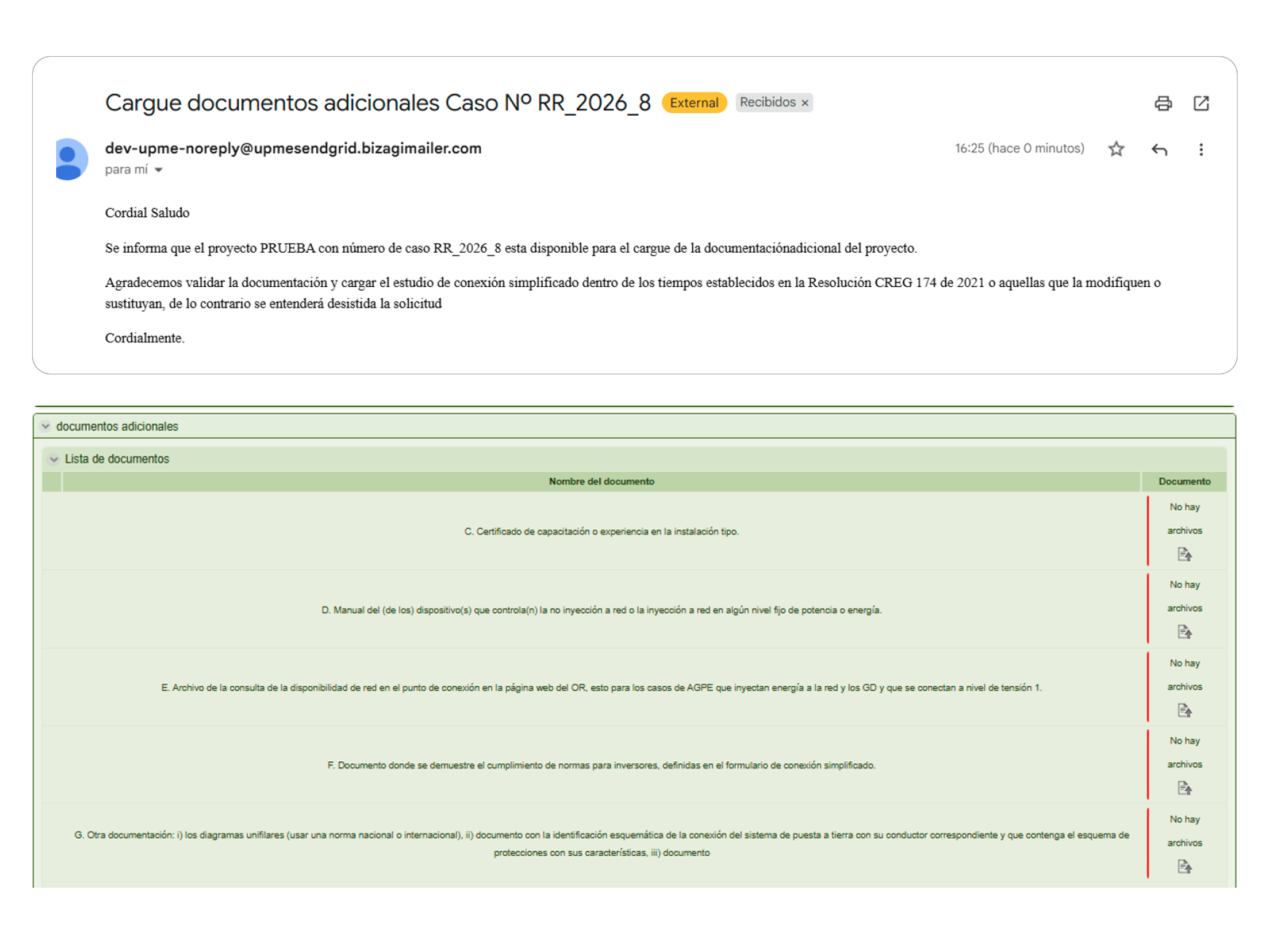Viewport: 1269px width, 952px height.
Task: Upload file for document E disponibilidad de red
Action: 1184,710
